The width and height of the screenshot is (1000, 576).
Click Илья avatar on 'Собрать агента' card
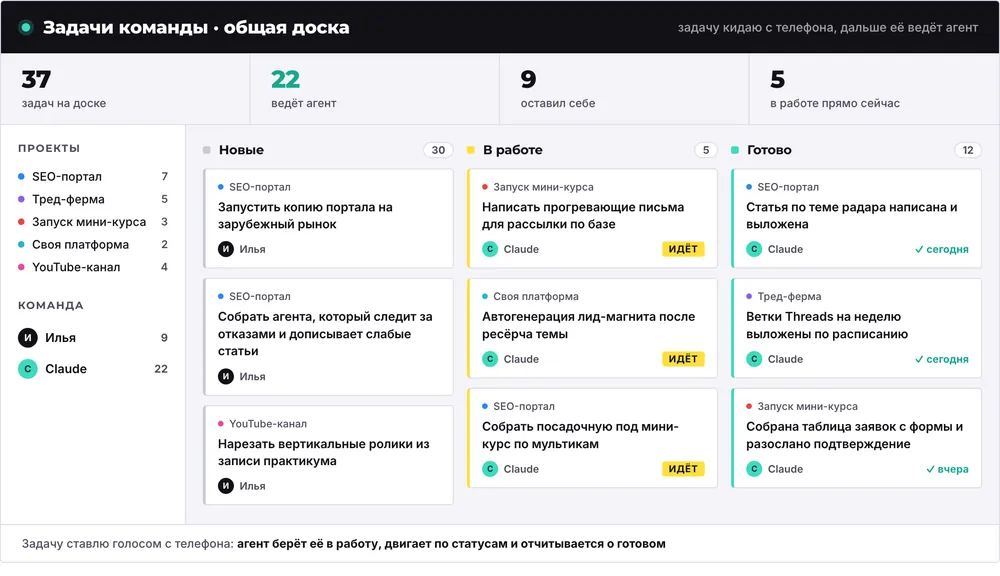[x=226, y=376]
